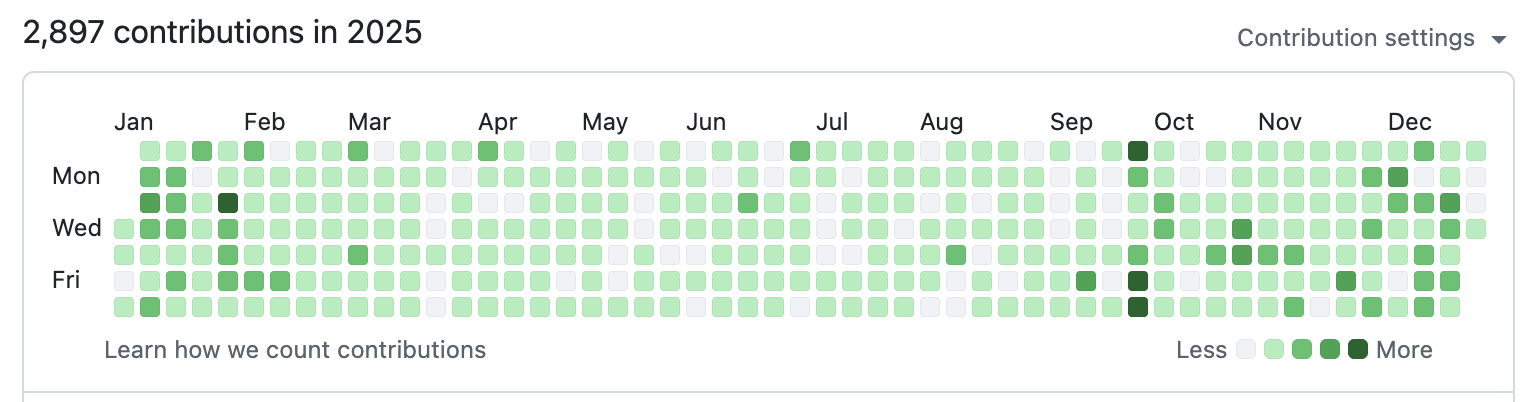Image resolution: width=1534 pixels, height=402 pixels.
Task: Select the light green legend swatch next to gray
Action: 1274,350
